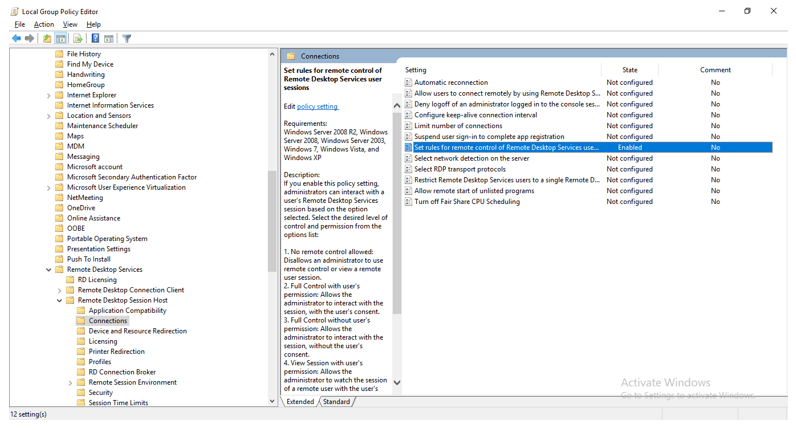
Task: Click the folder icon next to NetMeeting
Action: pyautogui.click(x=59, y=197)
